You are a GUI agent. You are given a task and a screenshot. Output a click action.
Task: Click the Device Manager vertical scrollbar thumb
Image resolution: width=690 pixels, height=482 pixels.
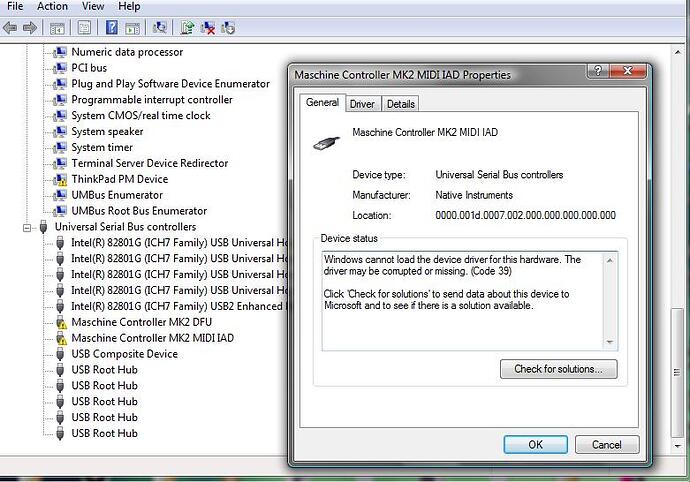tap(678, 372)
